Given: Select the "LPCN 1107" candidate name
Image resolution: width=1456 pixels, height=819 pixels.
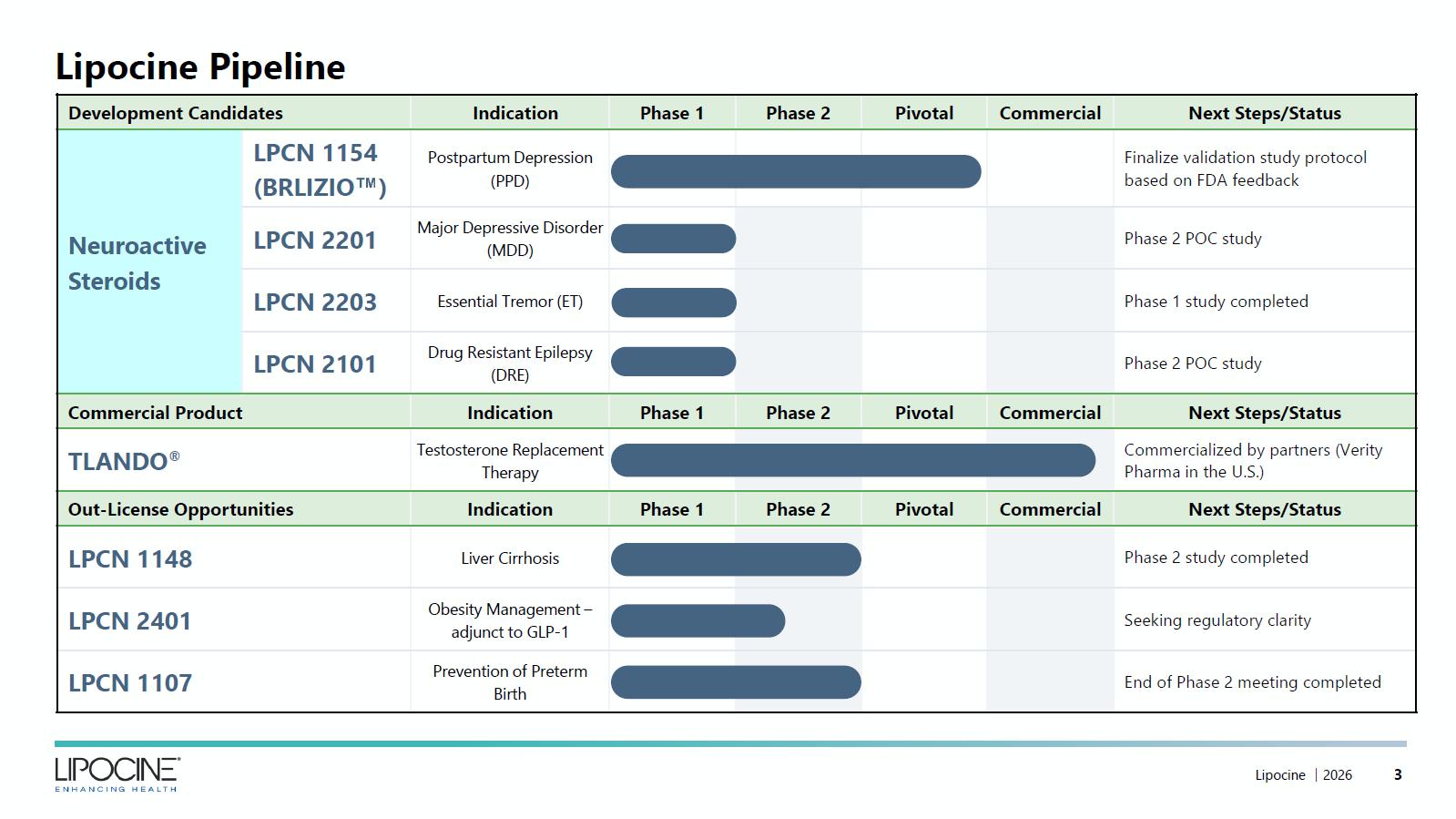Looking at the screenshot, I should coord(130,682).
